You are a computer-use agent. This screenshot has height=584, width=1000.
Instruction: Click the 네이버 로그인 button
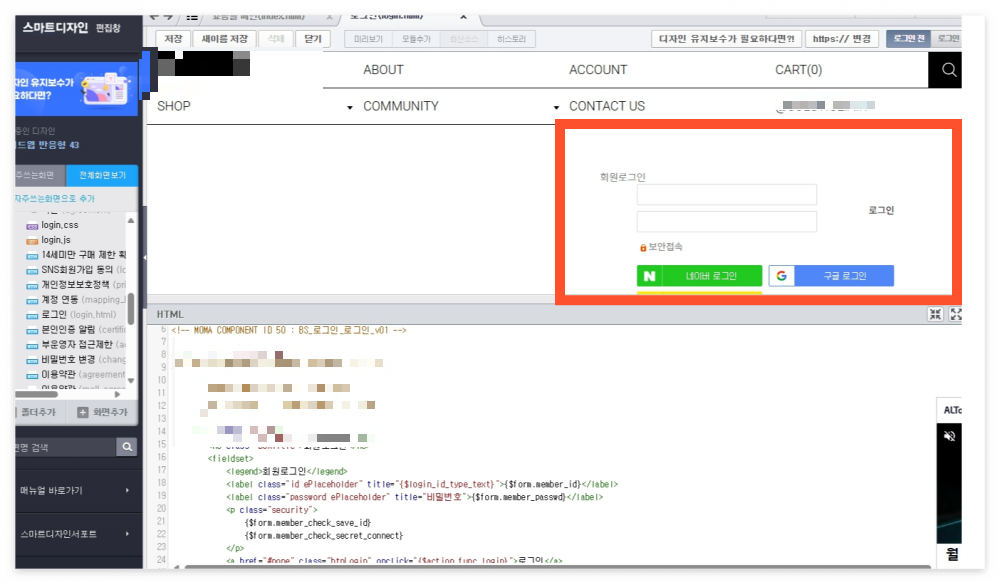click(699, 276)
